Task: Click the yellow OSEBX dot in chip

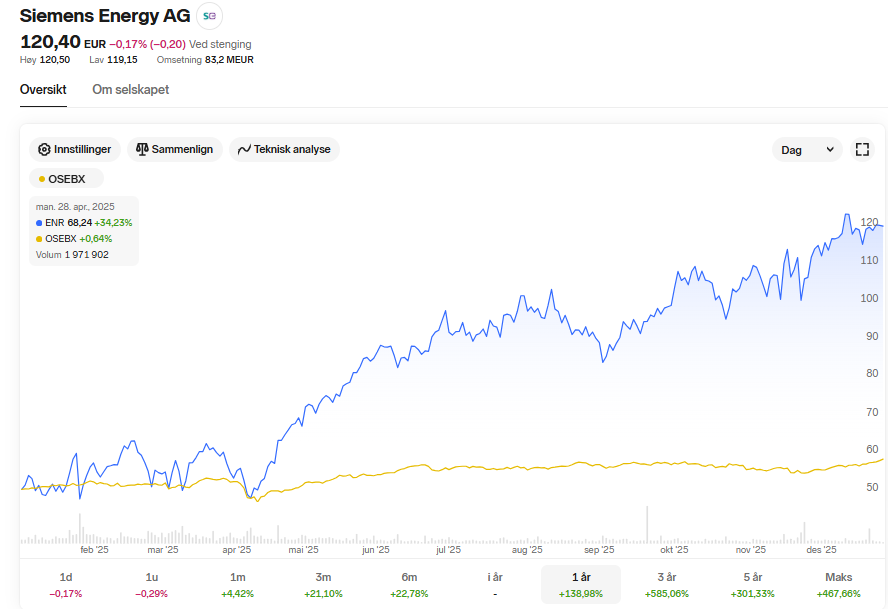Action: (41, 179)
